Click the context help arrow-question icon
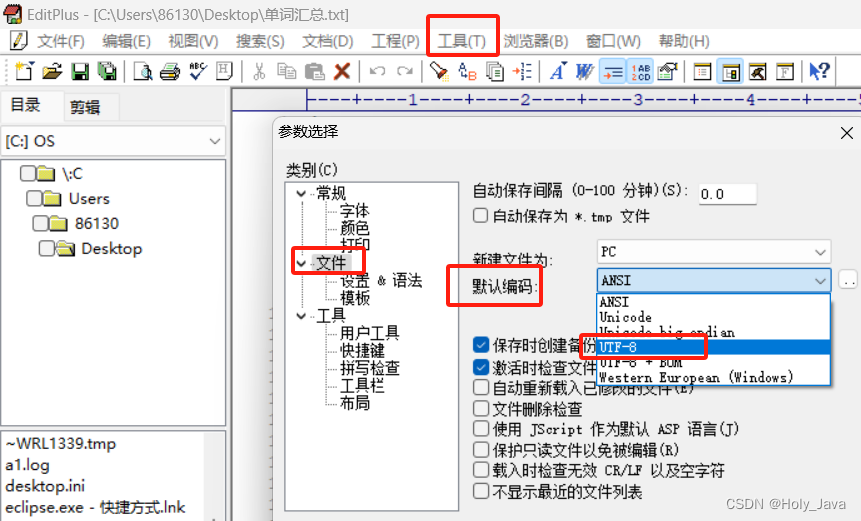The width and height of the screenshot is (861, 521). coord(819,71)
